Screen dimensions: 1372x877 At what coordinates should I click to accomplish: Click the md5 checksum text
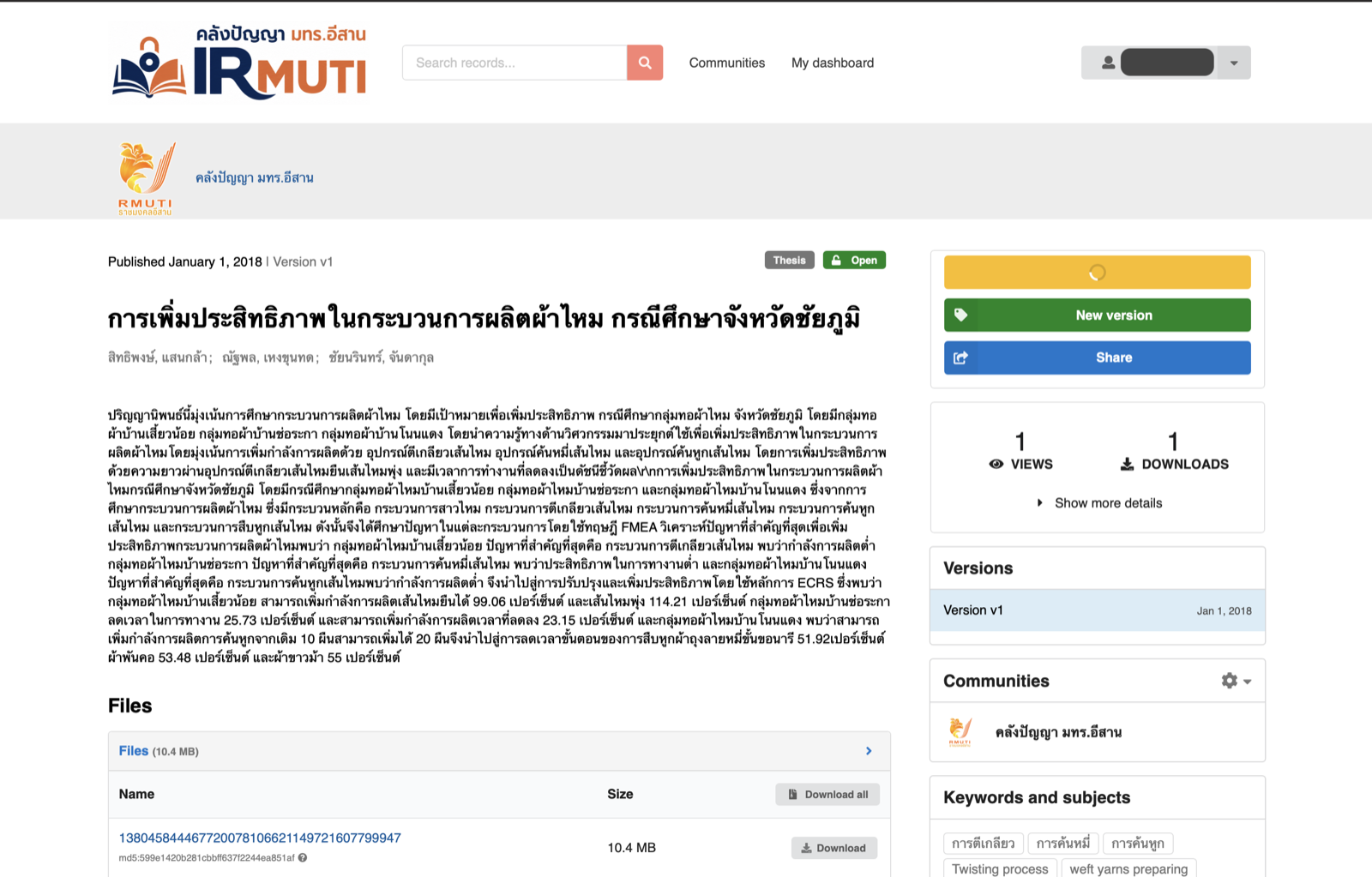click(207, 858)
